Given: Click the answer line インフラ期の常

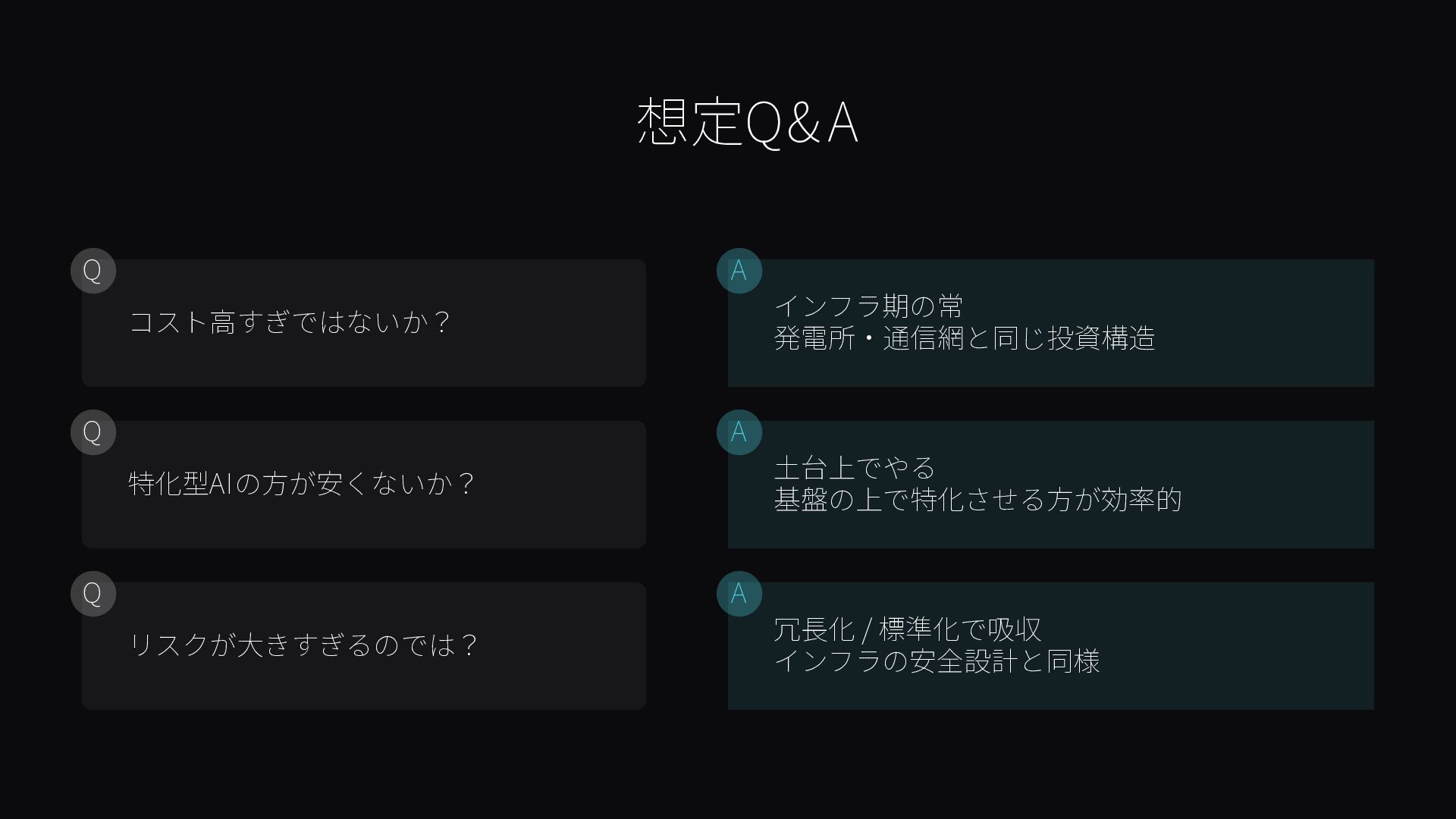Looking at the screenshot, I should (x=868, y=306).
